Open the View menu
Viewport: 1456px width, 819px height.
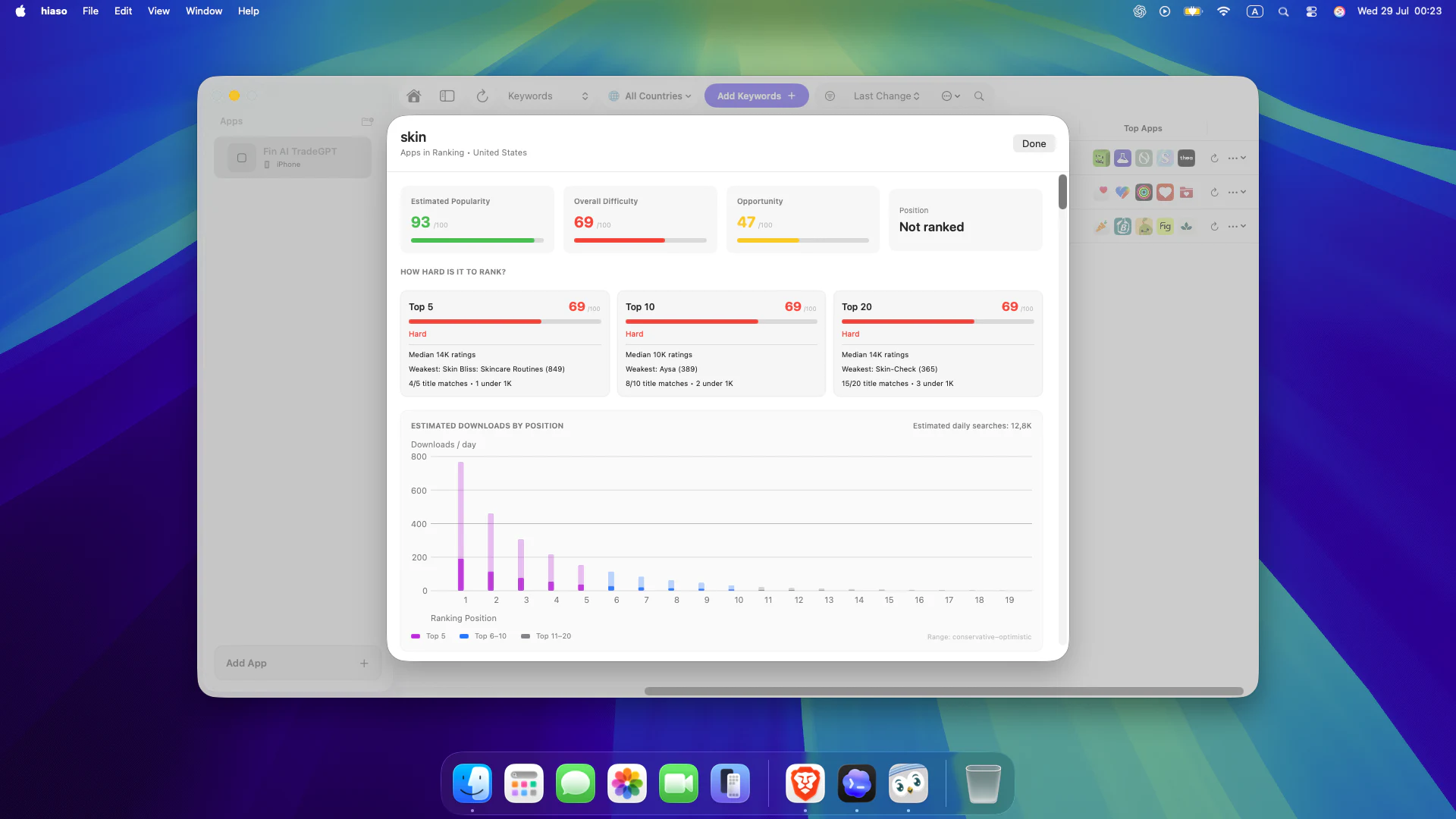pos(158,11)
